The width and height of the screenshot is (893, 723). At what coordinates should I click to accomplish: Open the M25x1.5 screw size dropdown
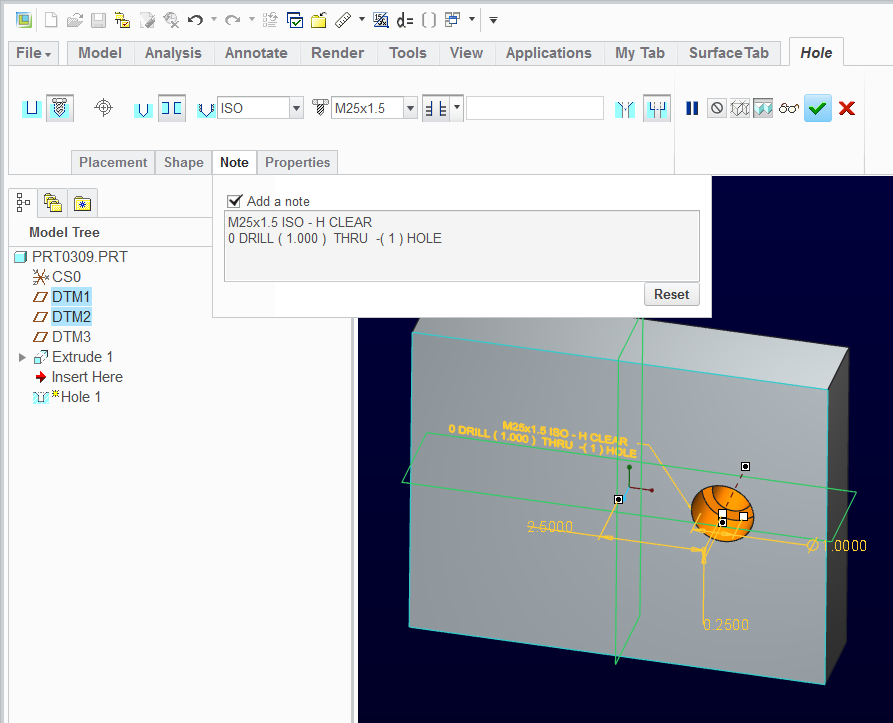pos(410,108)
